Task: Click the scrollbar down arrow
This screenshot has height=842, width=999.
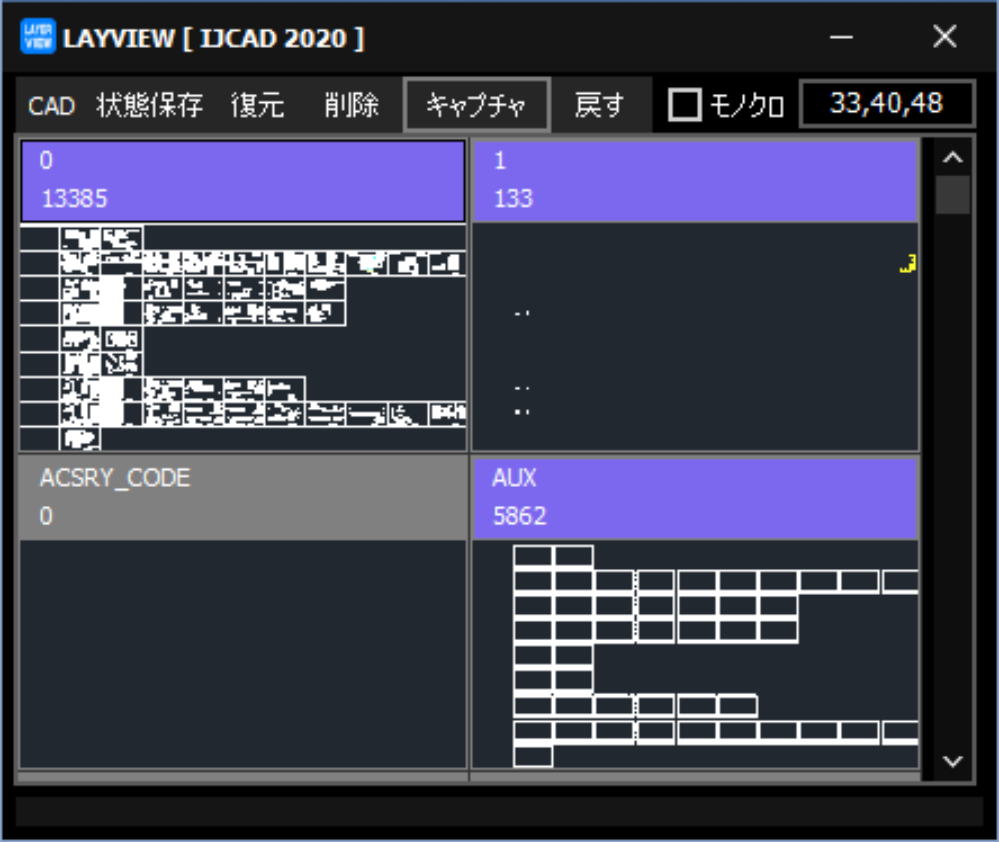Action: pos(952,762)
